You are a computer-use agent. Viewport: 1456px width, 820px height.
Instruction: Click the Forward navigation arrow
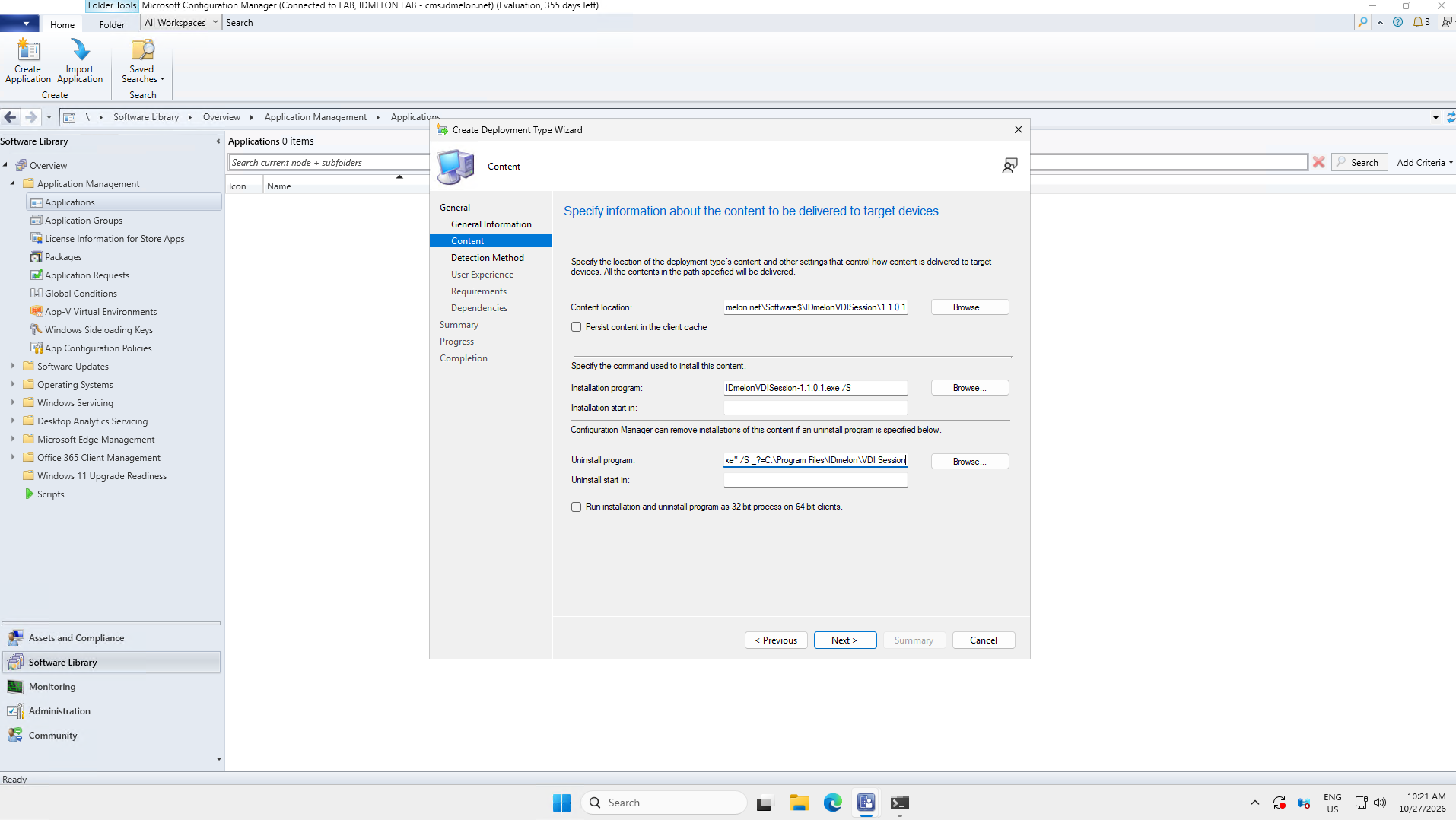click(30, 117)
